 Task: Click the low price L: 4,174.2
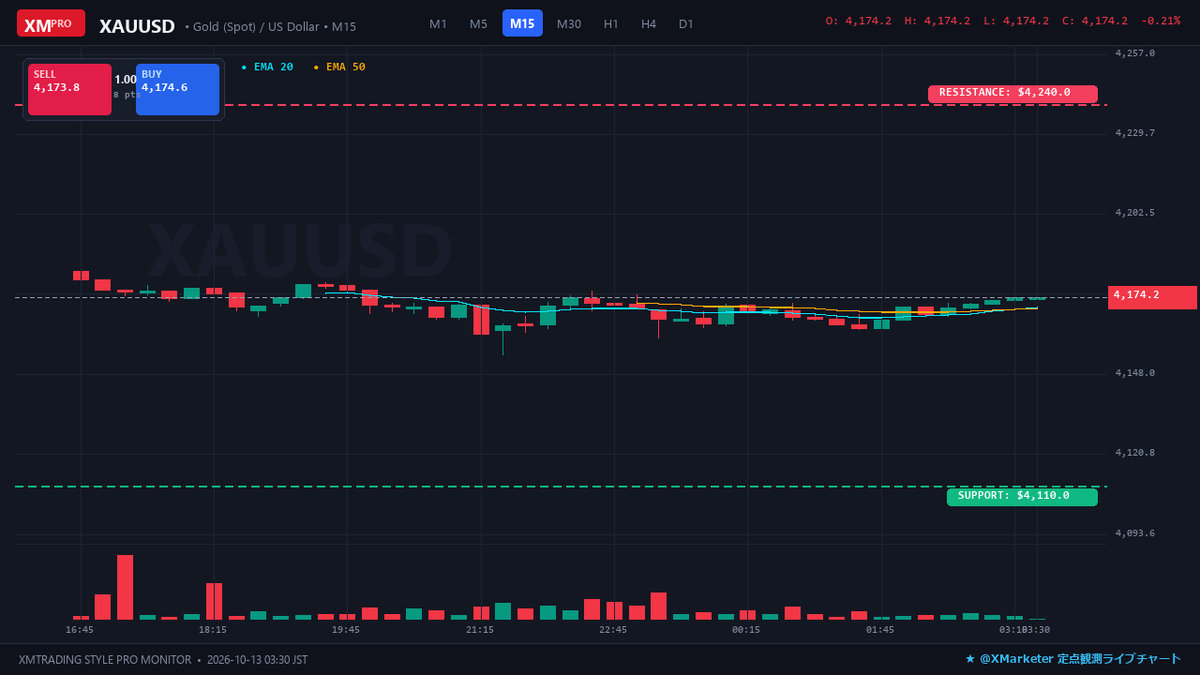(1016, 21)
